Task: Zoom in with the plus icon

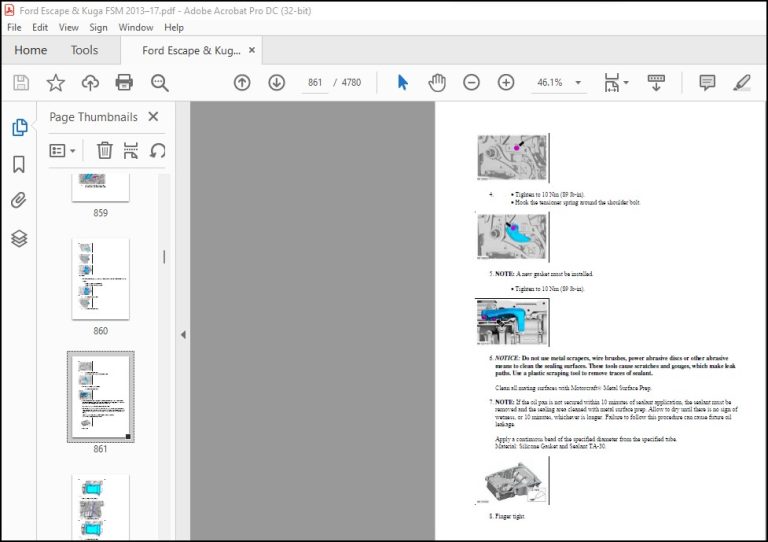Action: tap(506, 82)
